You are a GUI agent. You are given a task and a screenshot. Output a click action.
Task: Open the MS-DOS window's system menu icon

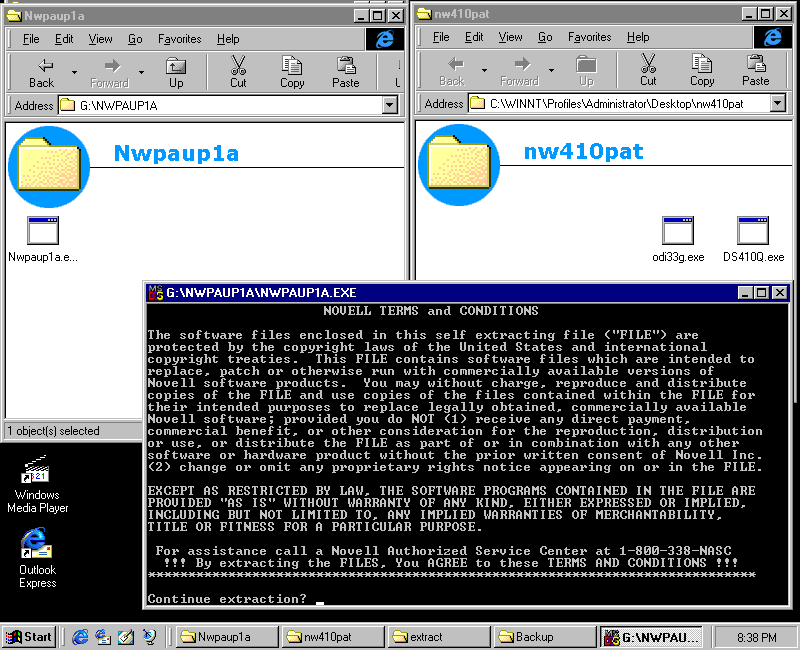156,292
